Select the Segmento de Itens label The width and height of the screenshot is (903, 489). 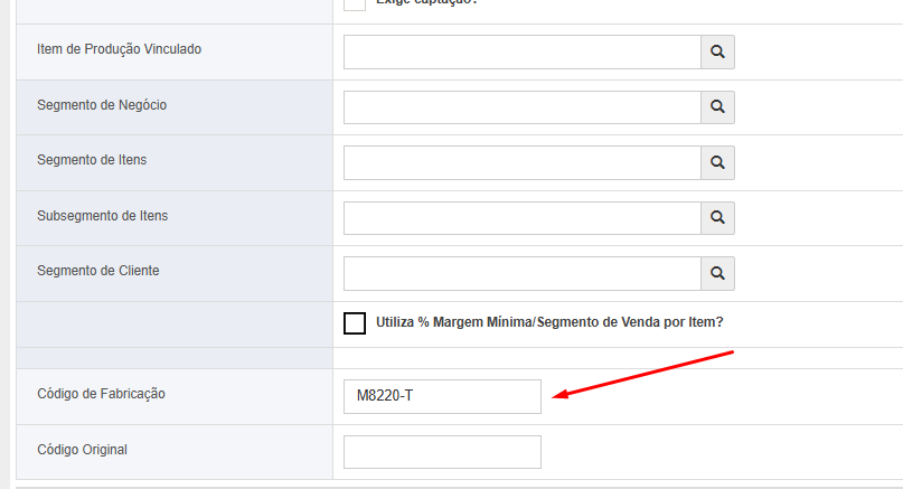(x=92, y=160)
